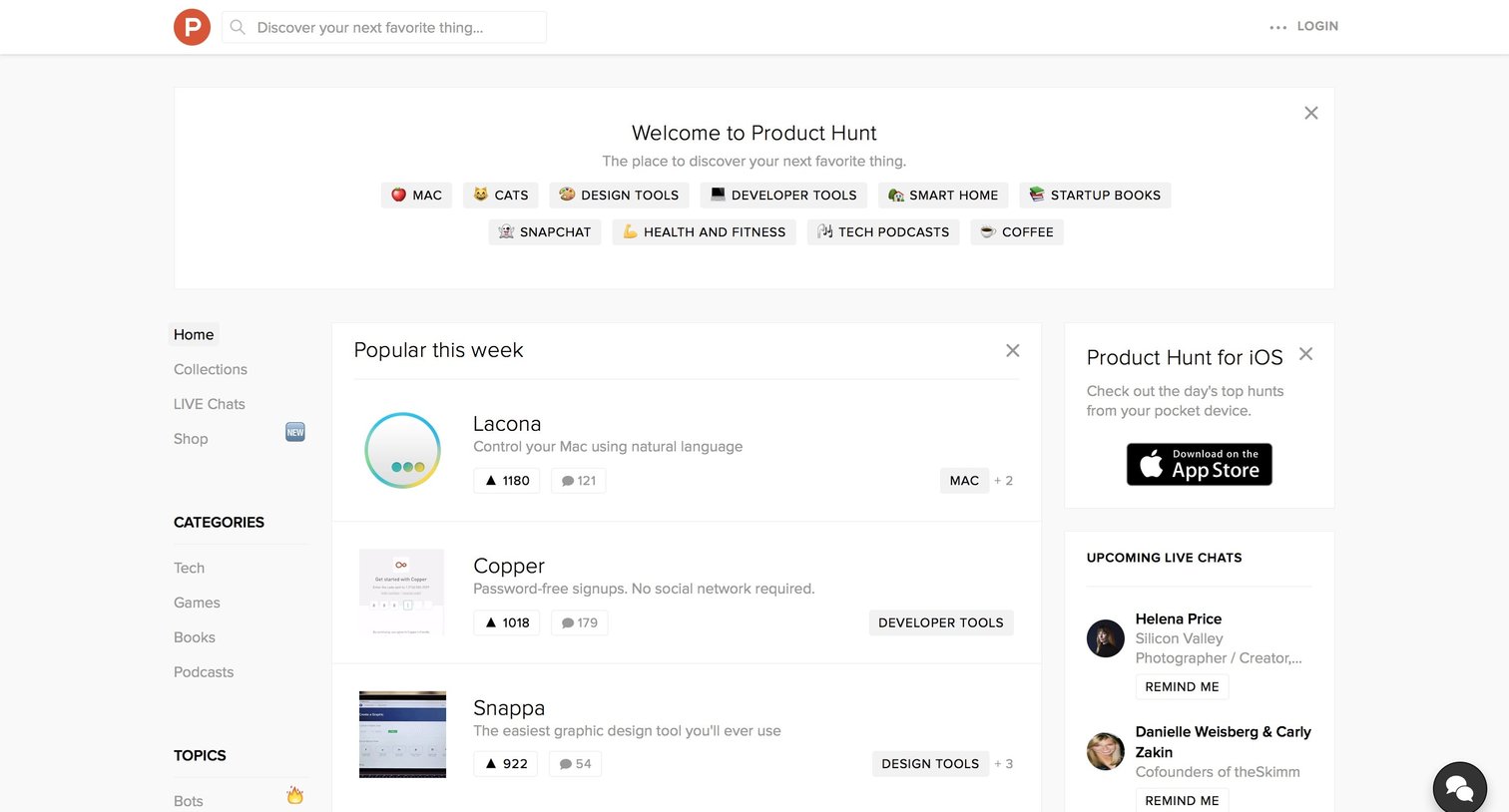Expand the + 2 more topics on Lacona

click(x=1003, y=481)
